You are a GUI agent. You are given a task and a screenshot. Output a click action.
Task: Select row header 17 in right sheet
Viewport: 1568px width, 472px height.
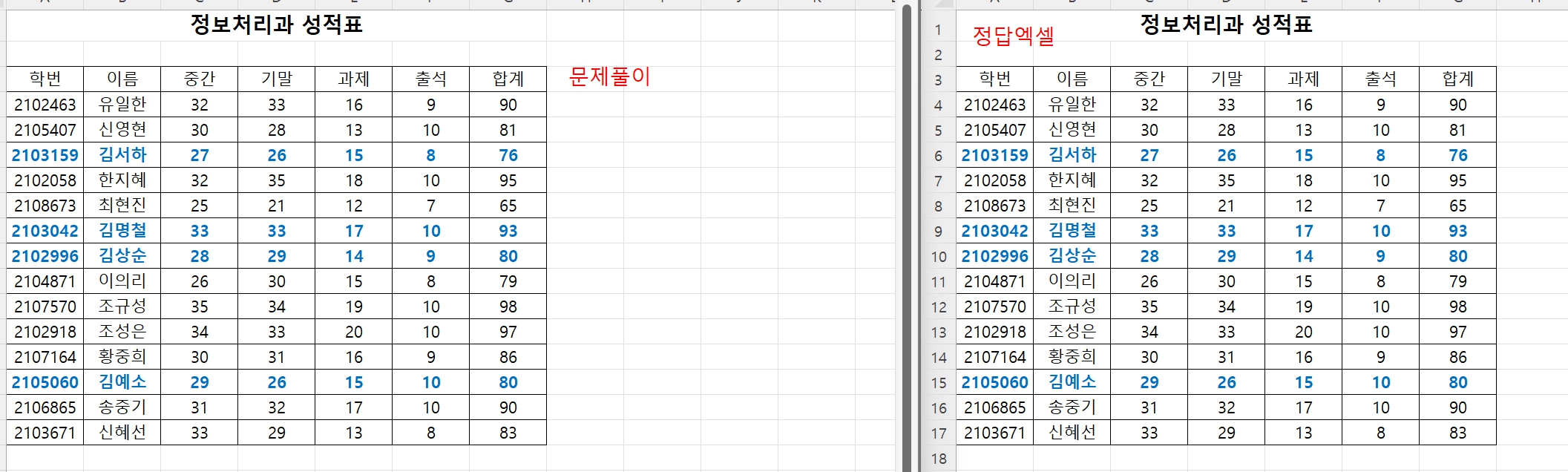click(x=938, y=433)
